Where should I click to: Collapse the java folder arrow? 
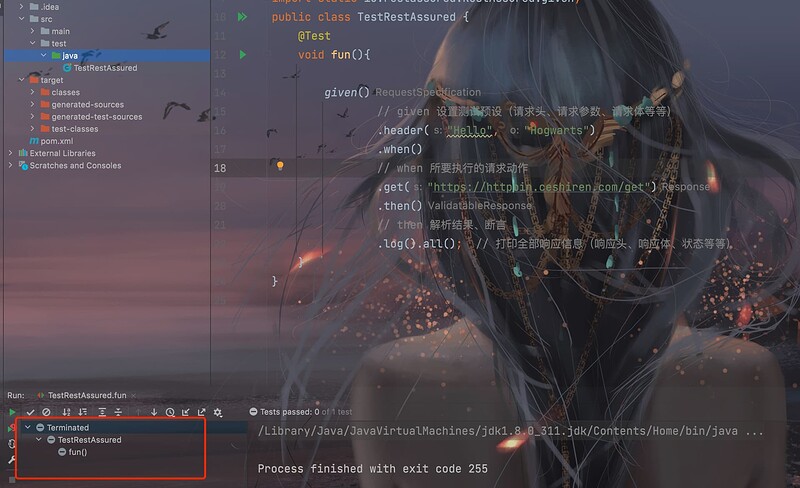43,55
